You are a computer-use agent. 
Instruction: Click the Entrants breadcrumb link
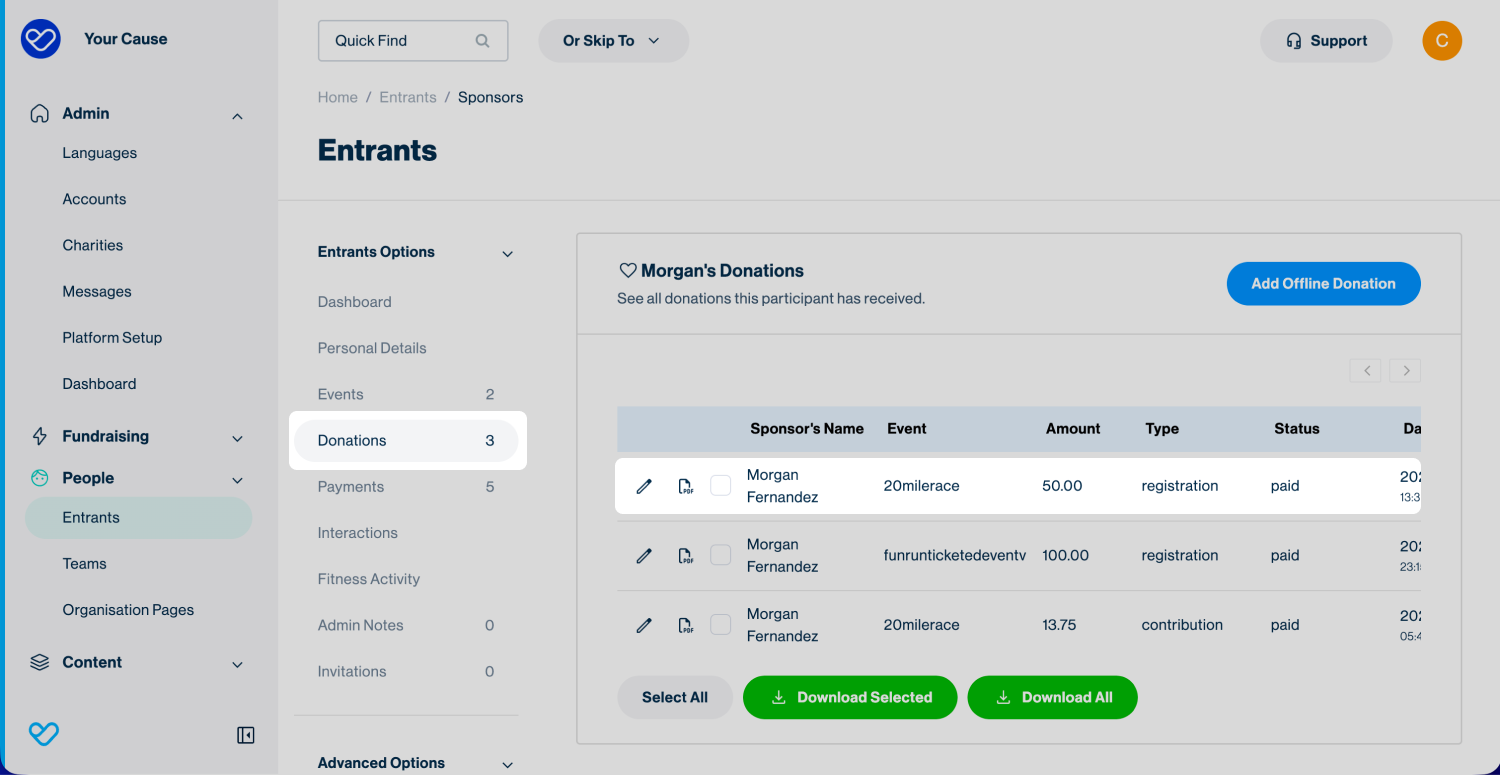coord(408,97)
